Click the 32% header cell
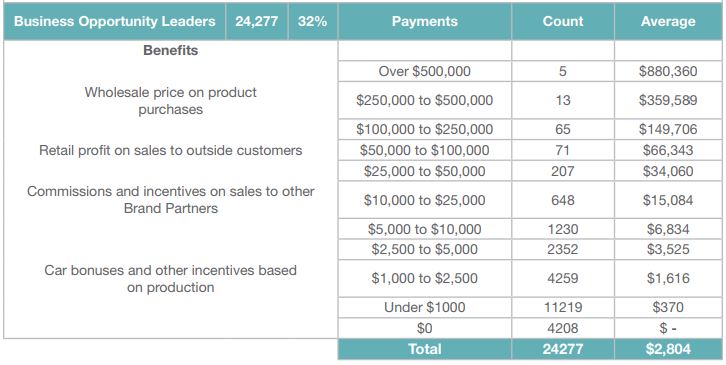 click(313, 21)
